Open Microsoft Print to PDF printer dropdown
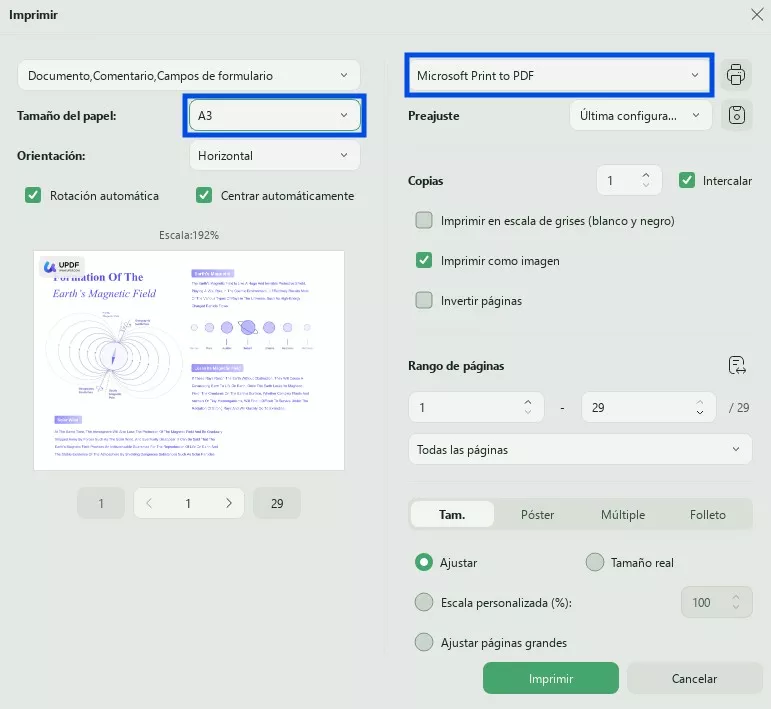The image size is (771, 709). click(x=559, y=75)
